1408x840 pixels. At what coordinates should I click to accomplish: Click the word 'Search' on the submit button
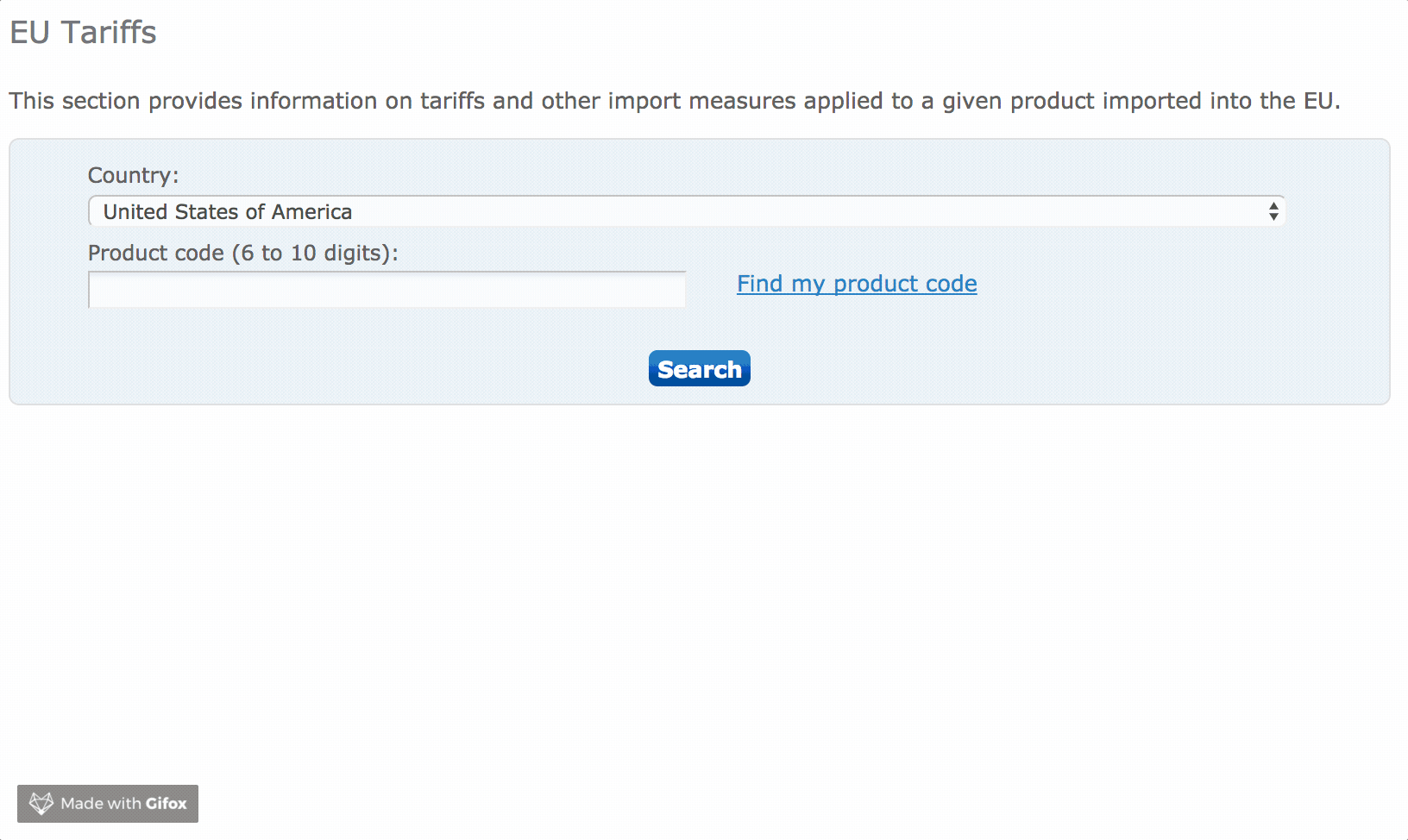click(699, 369)
